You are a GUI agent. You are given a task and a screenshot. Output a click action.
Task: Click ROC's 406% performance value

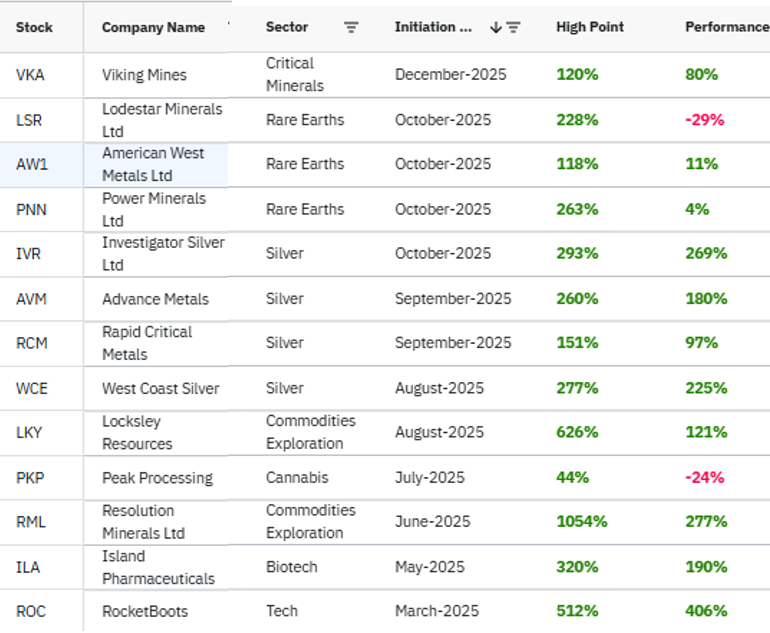click(706, 611)
